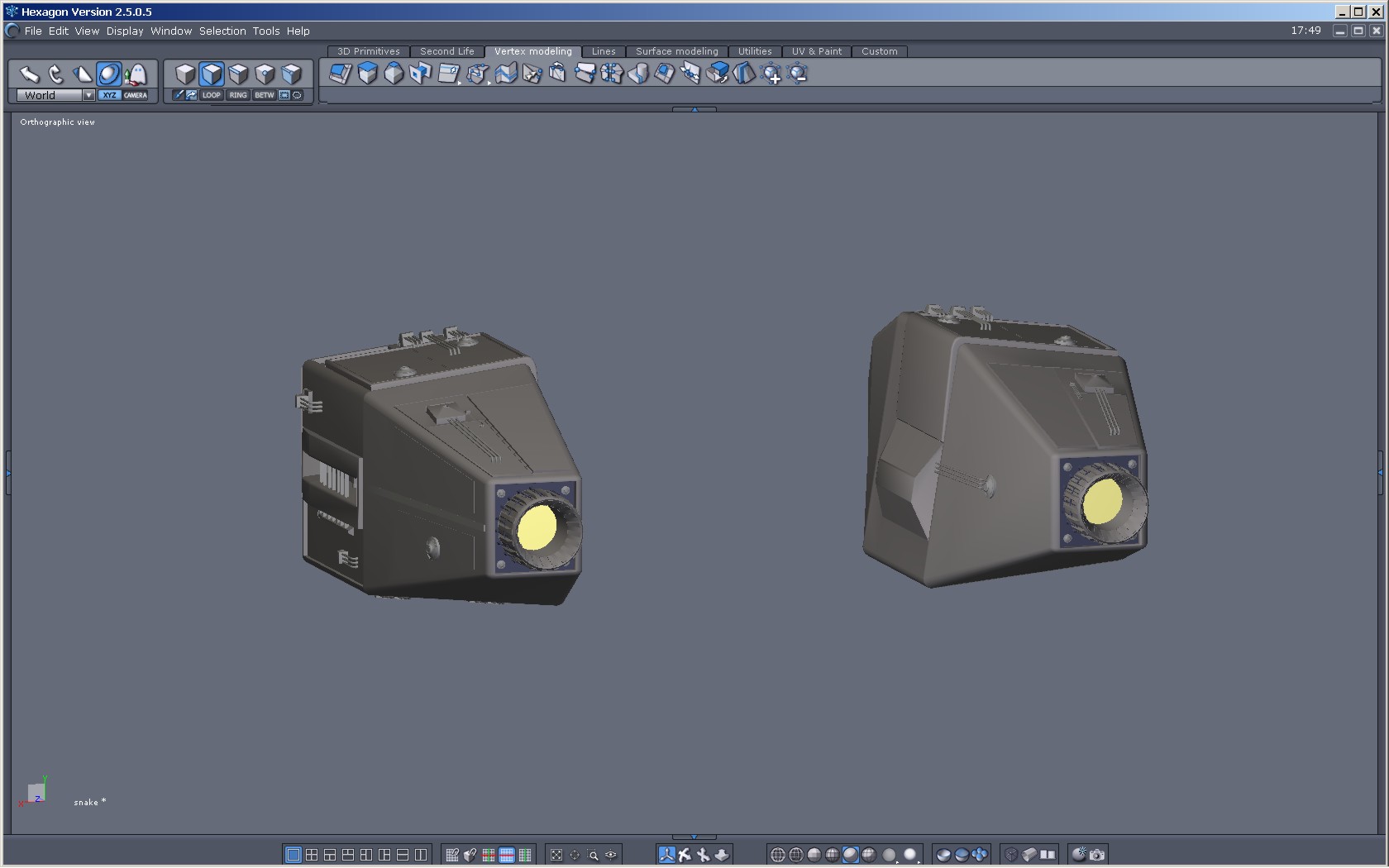The width and height of the screenshot is (1389, 868).
Task: Expand the right side panel handle
Action: [1380, 473]
